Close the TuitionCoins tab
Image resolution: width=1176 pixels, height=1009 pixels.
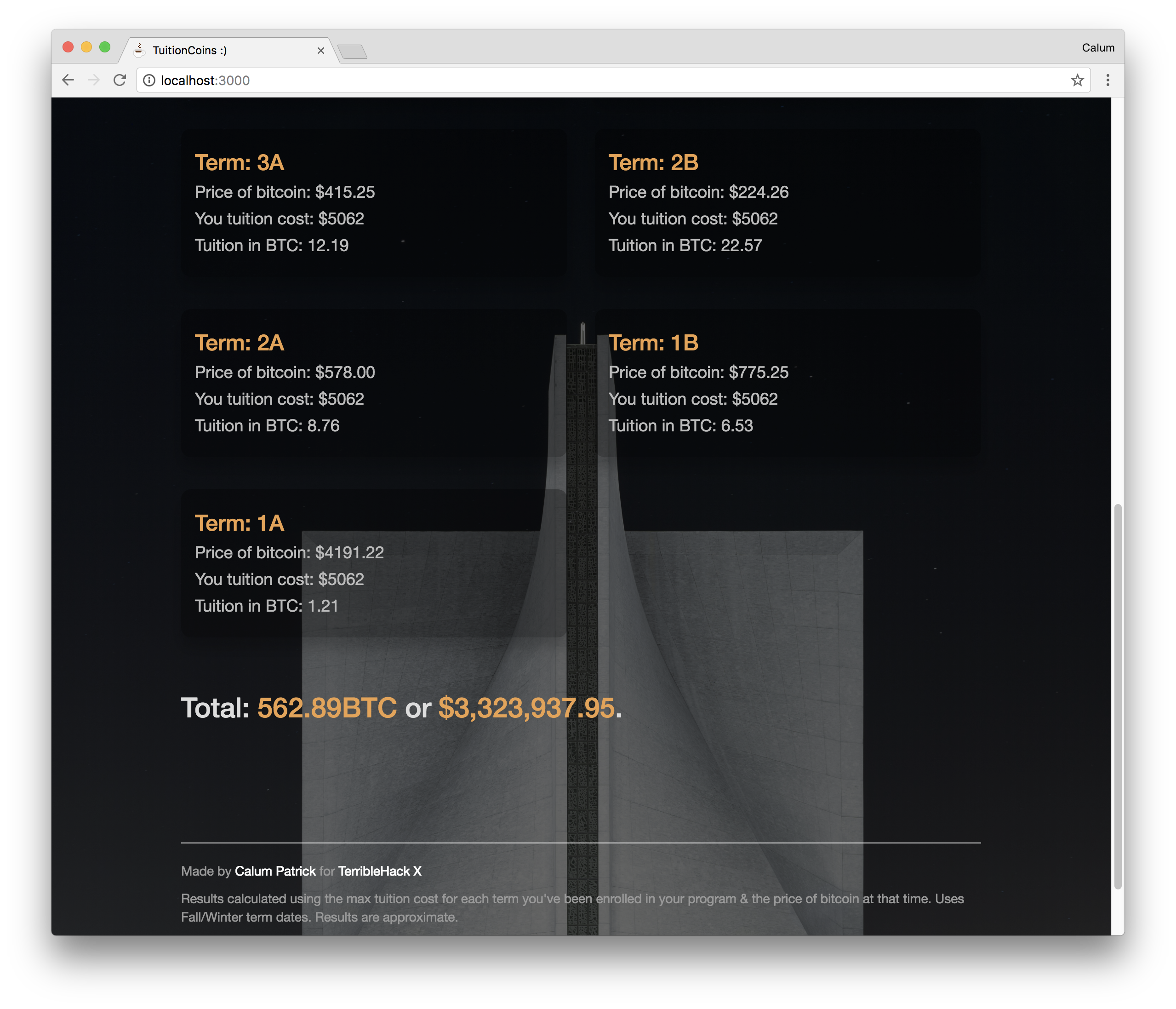point(321,51)
